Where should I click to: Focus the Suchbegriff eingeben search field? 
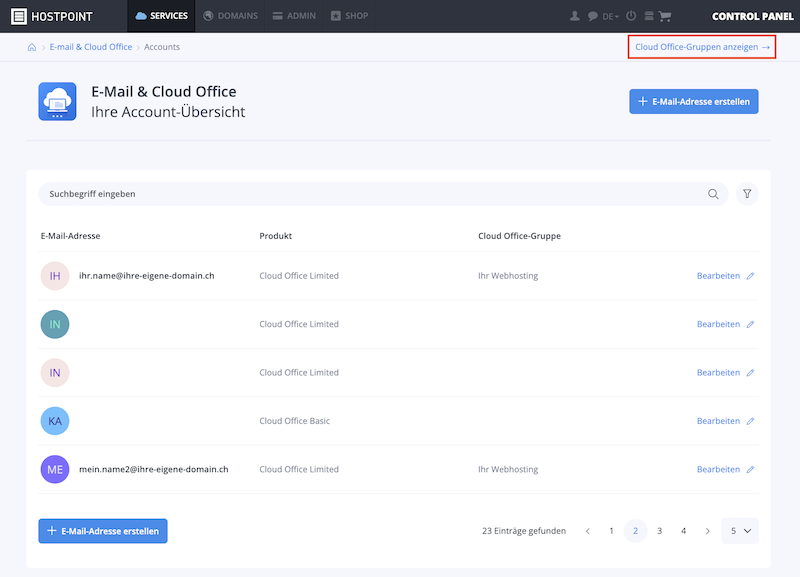click(383, 194)
